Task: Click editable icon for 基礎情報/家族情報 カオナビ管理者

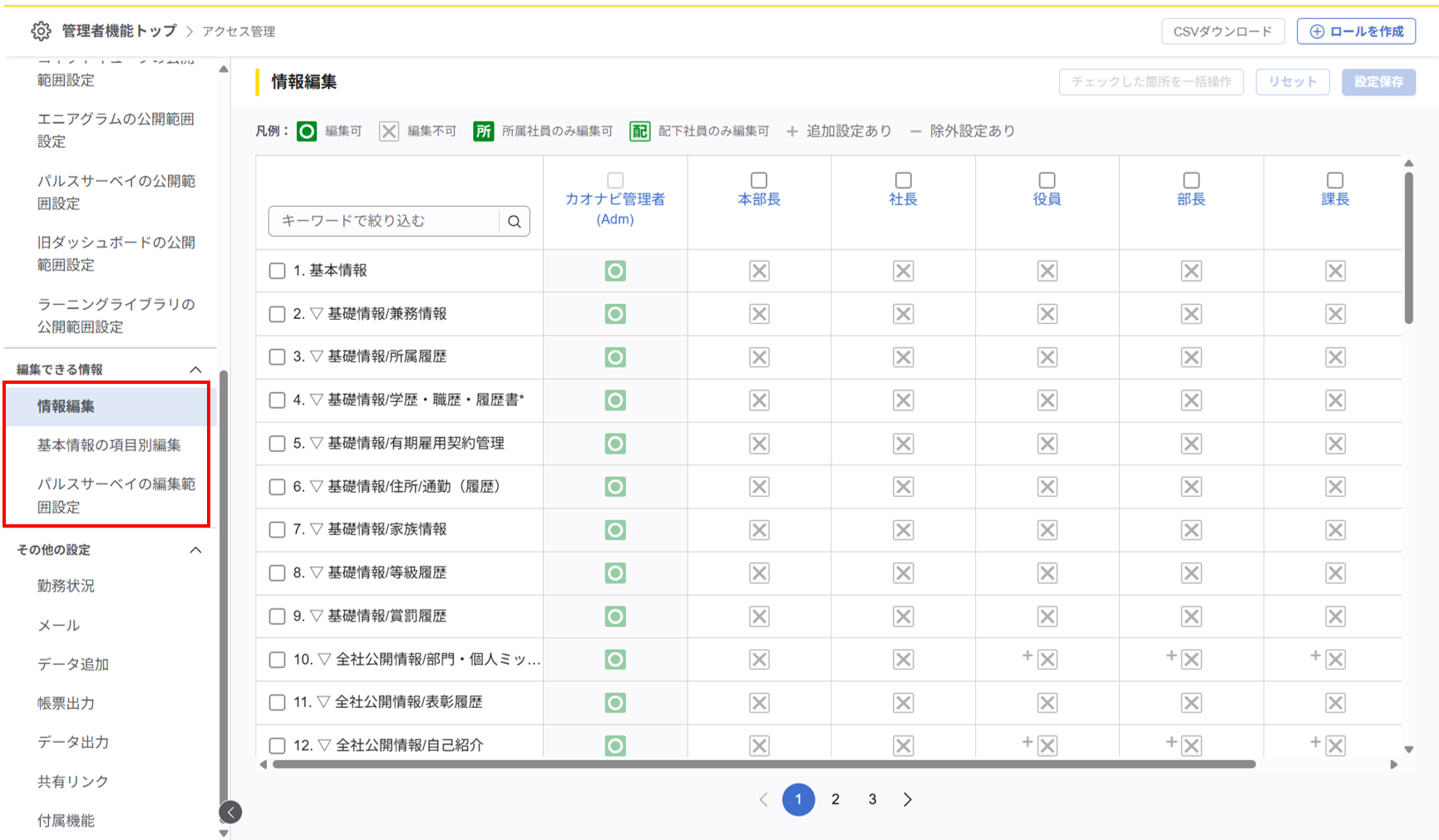Action: pos(615,530)
